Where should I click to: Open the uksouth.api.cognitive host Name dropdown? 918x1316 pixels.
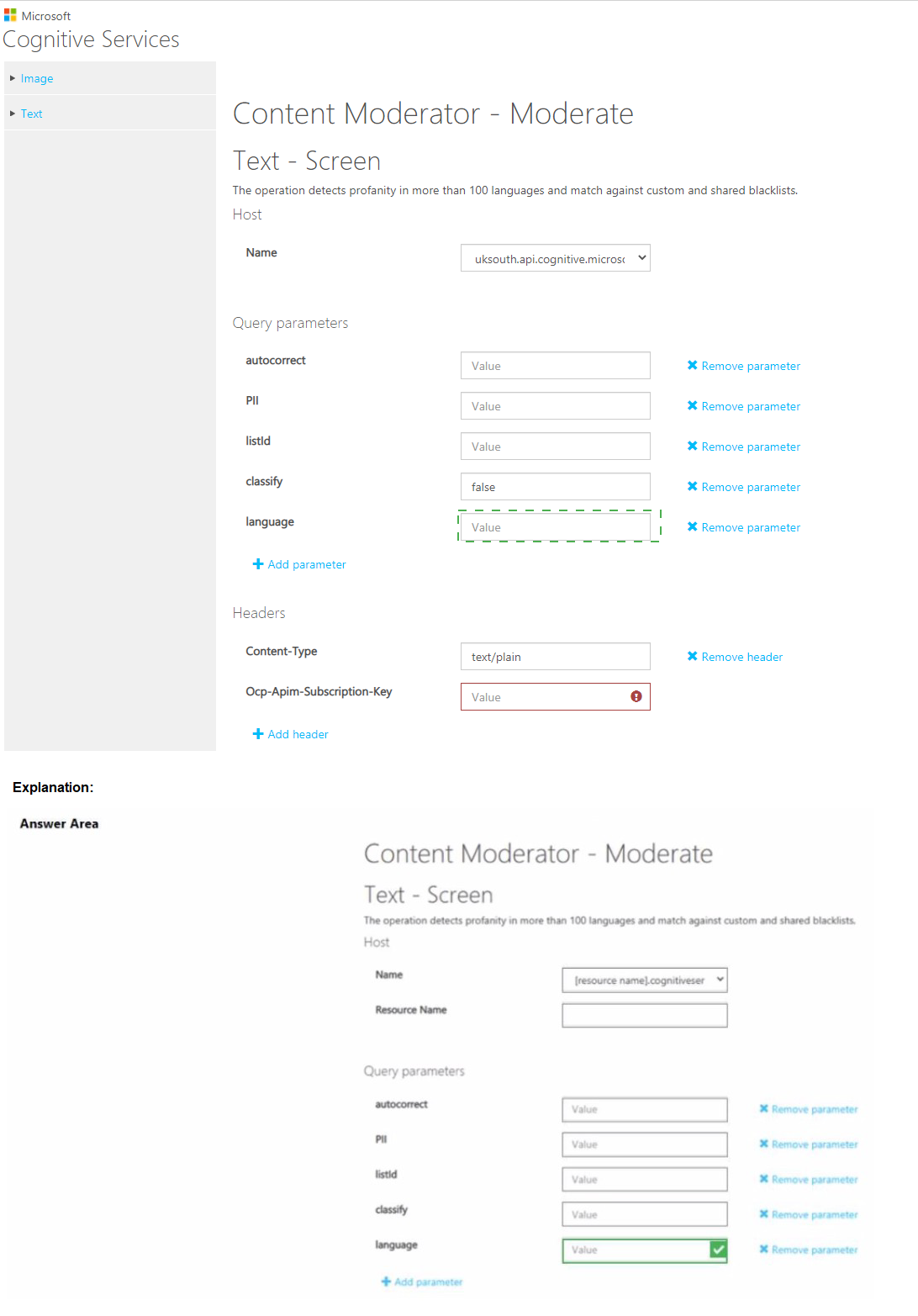(555, 258)
